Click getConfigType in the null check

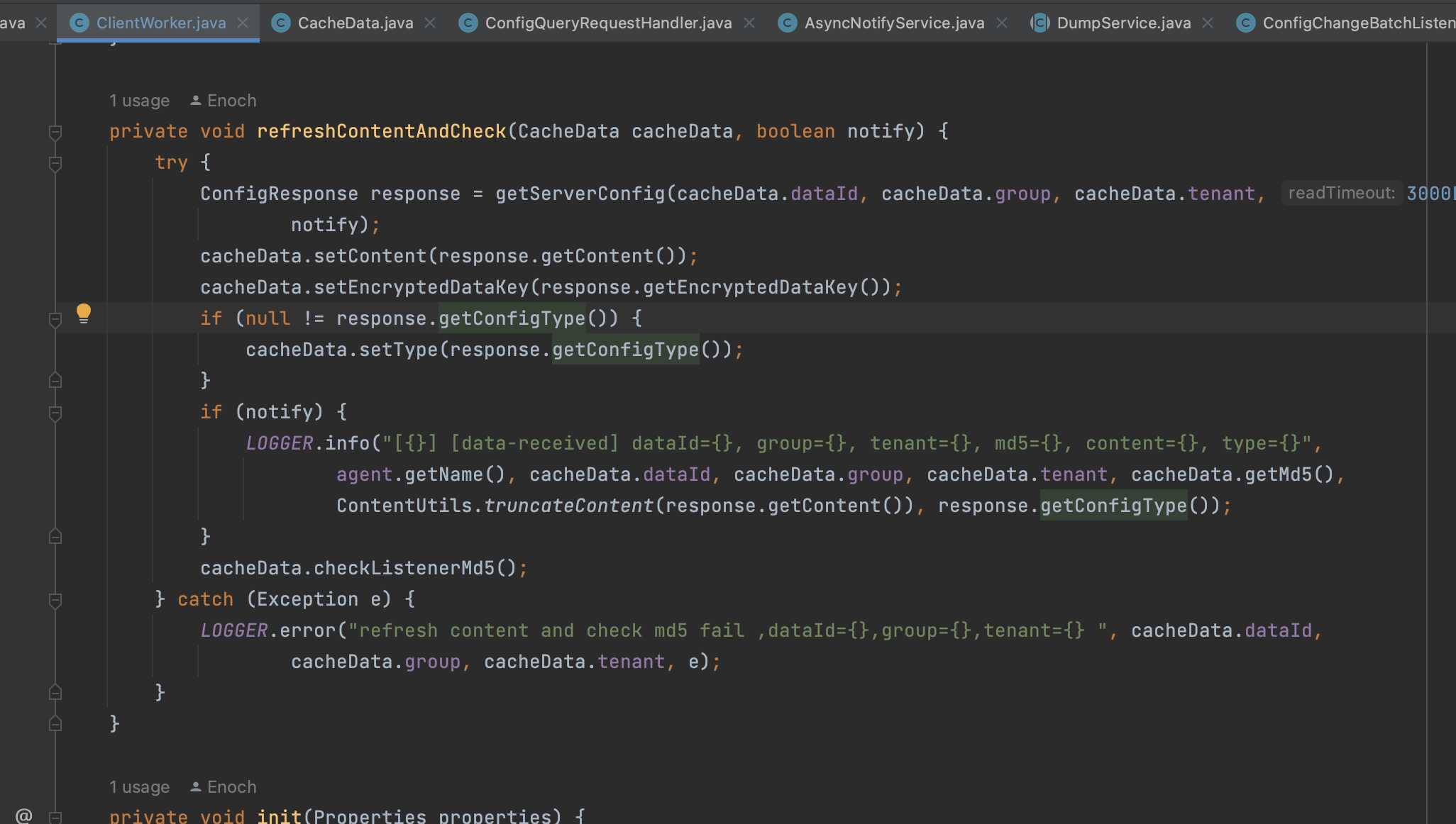pos(512,318)
